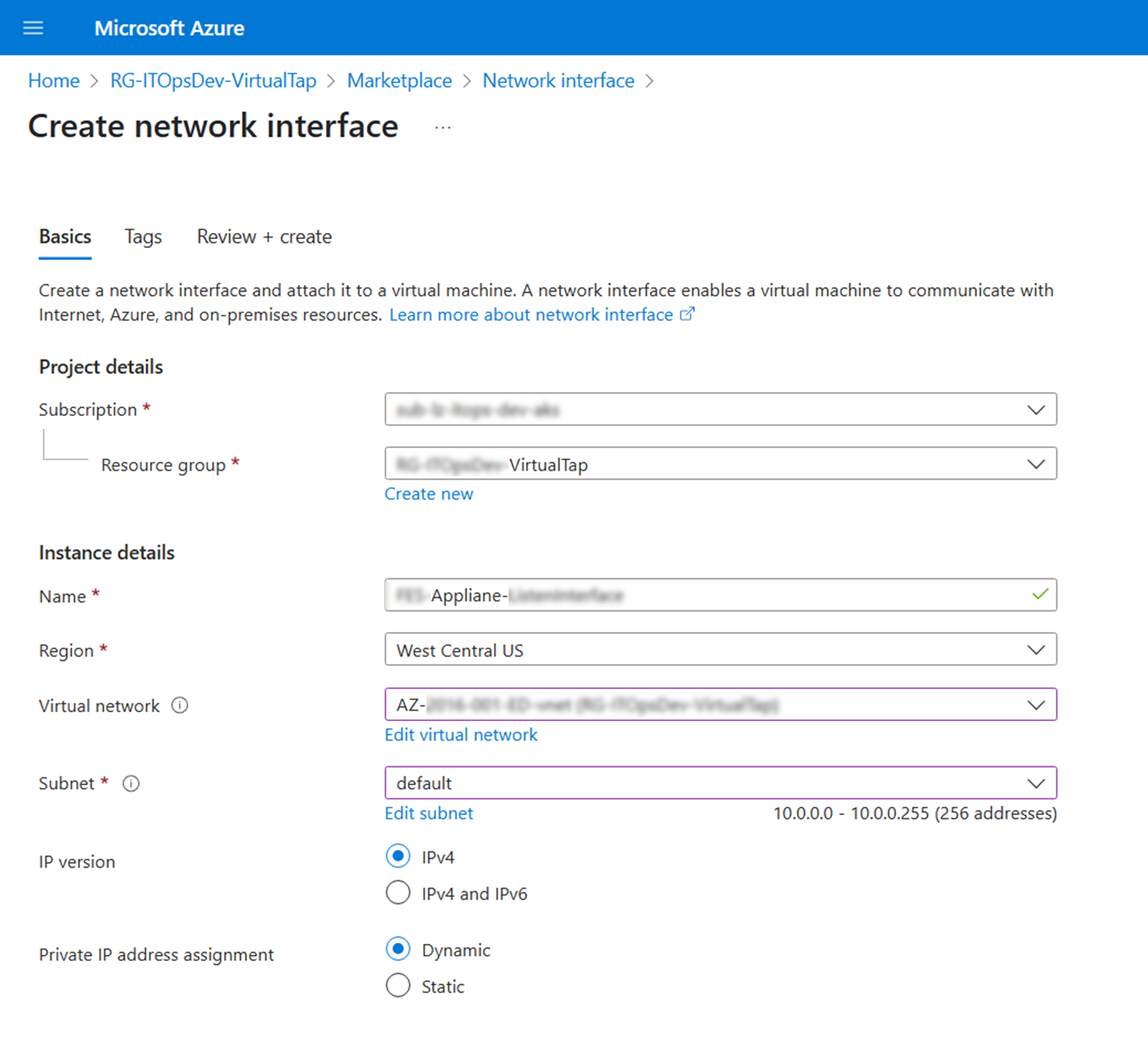Click the Subnet info icon
Image resolution: width=1148 pixels, height=1058 pixels.
click(131, 784)
